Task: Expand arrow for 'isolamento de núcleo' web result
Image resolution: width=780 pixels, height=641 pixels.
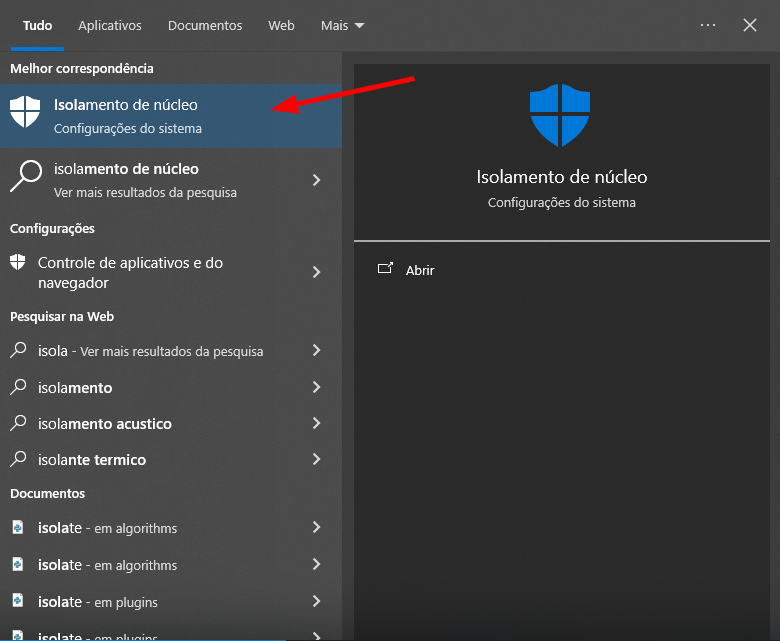Action: pyautogui.click(x=316, y=180)
